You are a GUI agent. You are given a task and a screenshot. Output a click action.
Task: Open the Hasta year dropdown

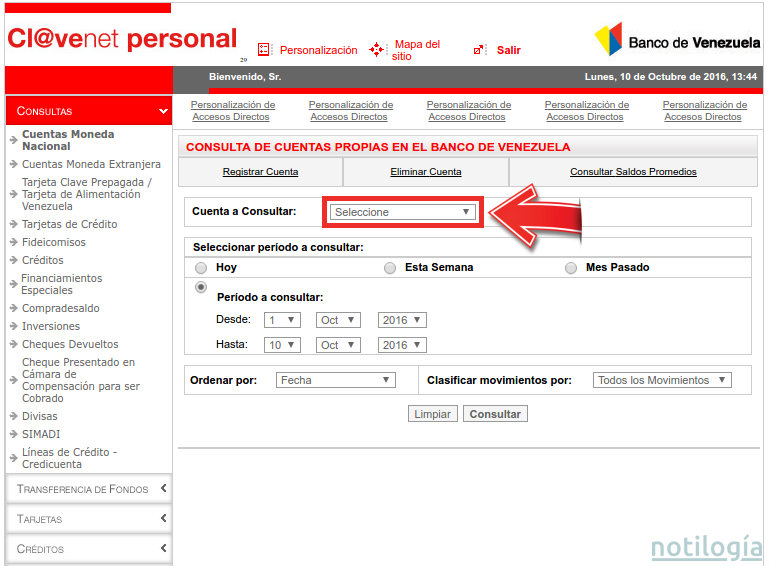402,345
